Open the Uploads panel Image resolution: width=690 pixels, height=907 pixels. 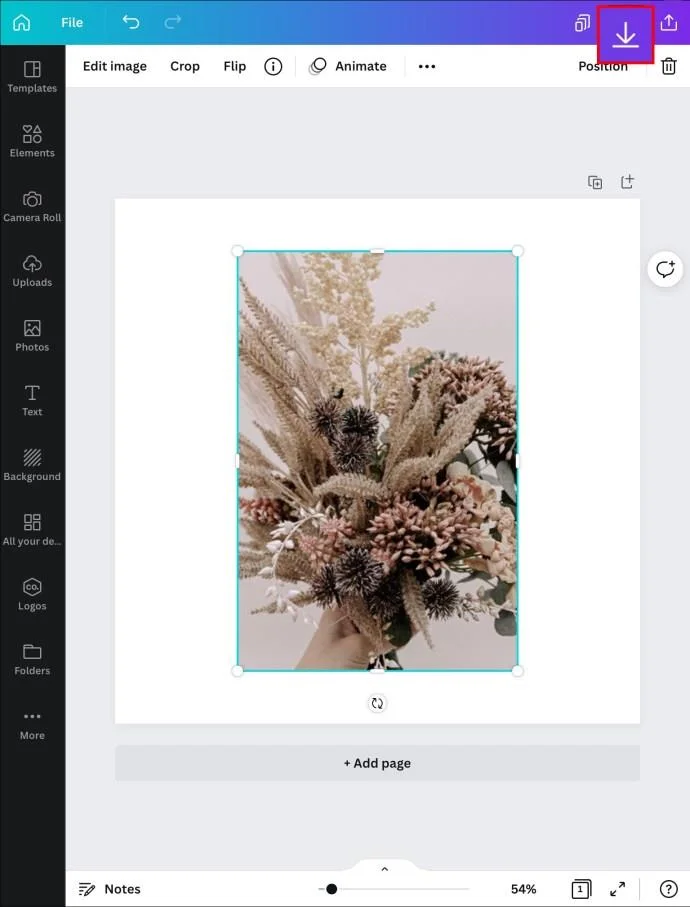(32, 271)
